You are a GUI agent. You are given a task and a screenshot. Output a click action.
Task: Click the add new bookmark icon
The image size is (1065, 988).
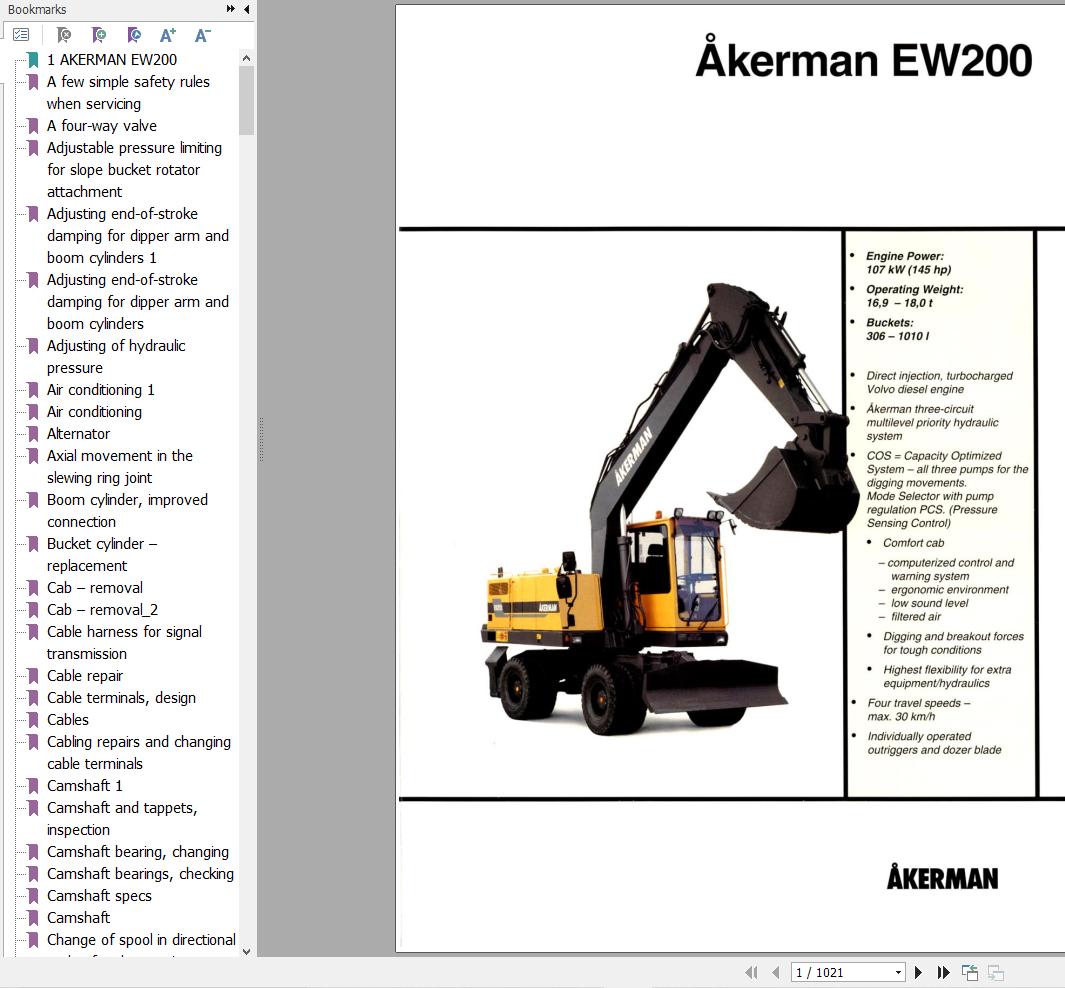point(99,35)
